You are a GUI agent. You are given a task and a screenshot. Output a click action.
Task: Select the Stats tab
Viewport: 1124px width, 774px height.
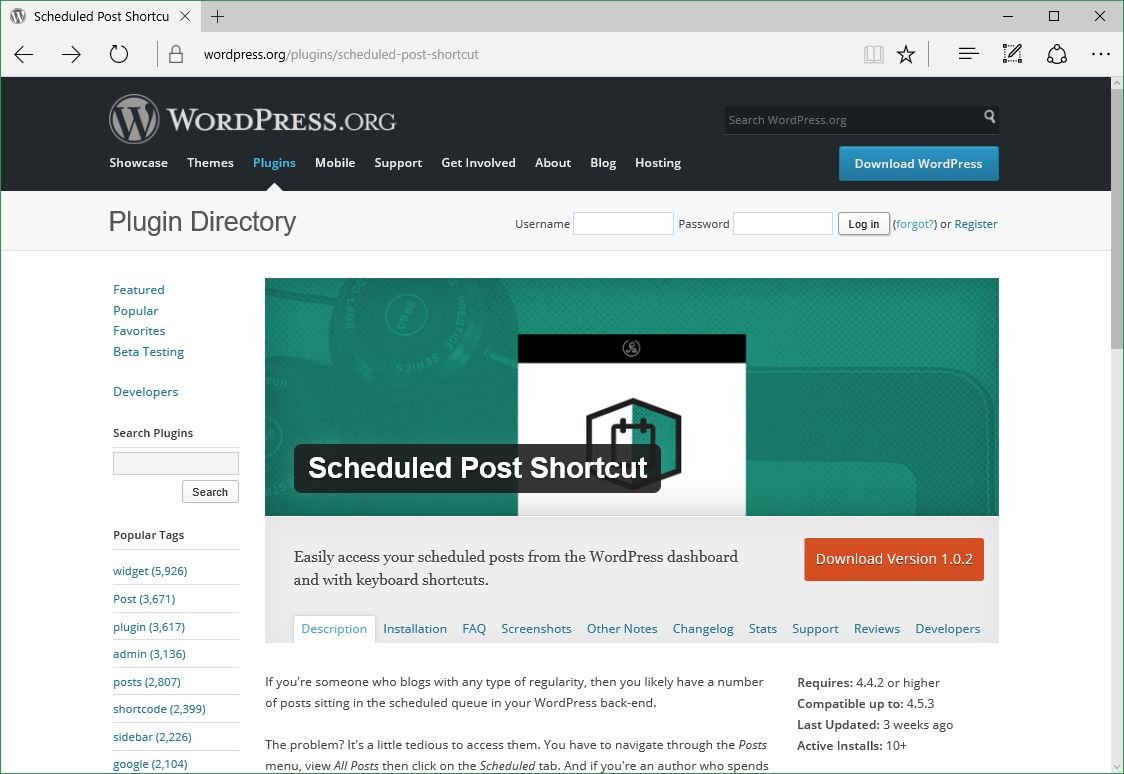pos(763,629)
